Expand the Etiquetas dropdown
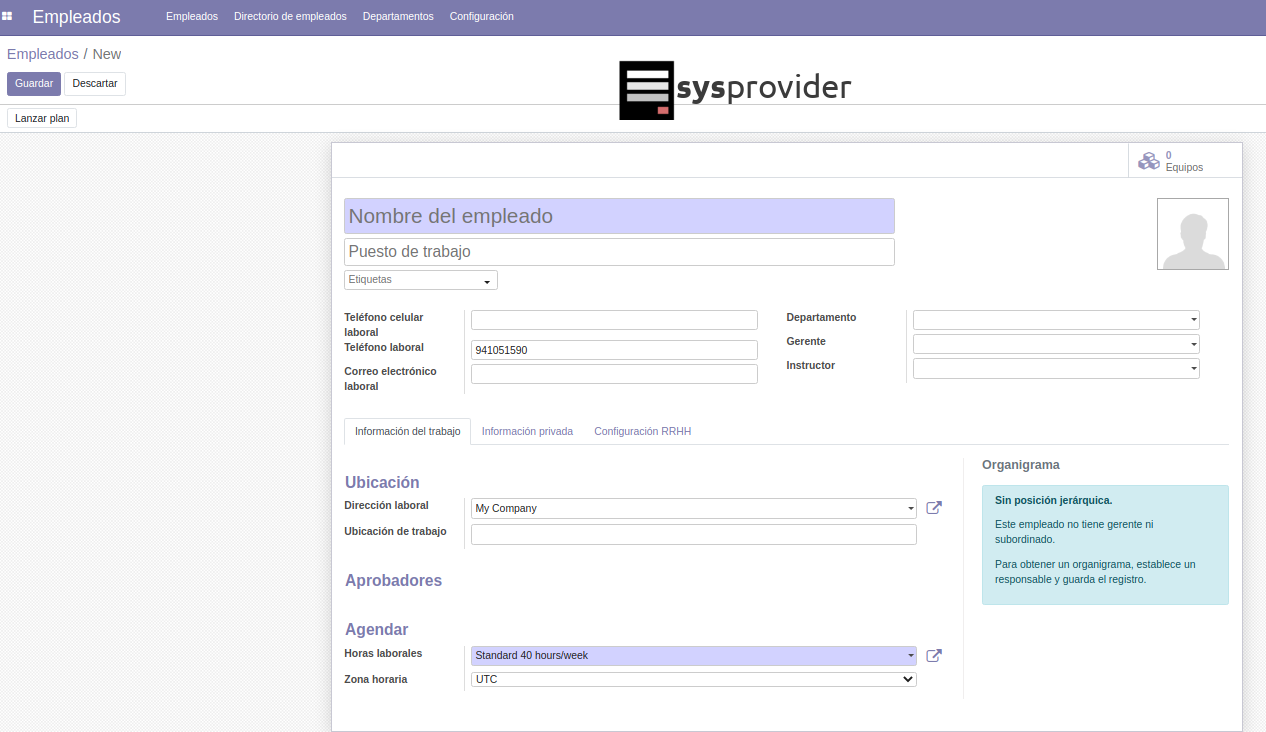This screenshot has width=1266, height=732. (x=421, y=281)
